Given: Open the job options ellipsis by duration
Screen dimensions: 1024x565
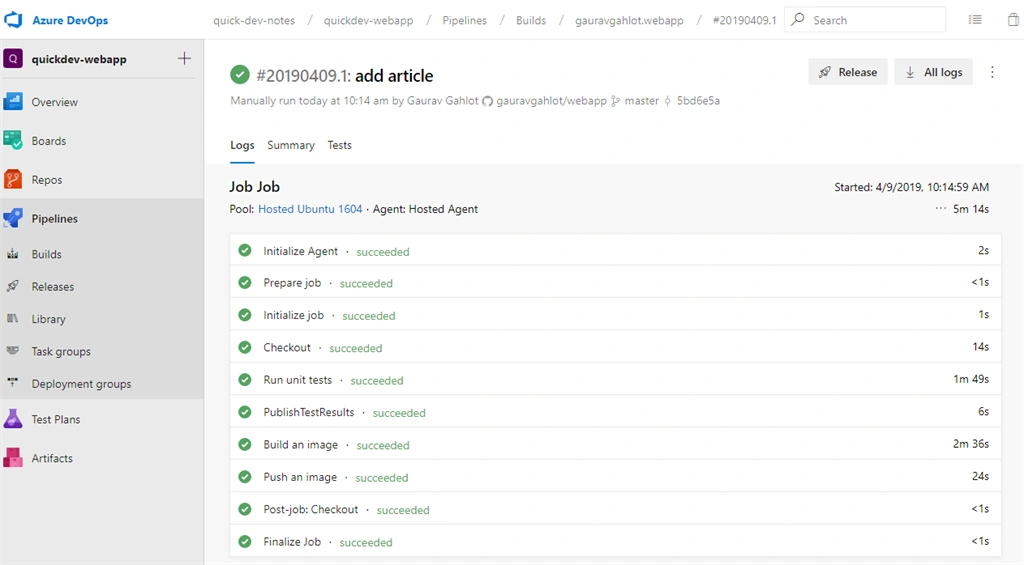Looking at the screenshot, I should [x=940, y=208].
